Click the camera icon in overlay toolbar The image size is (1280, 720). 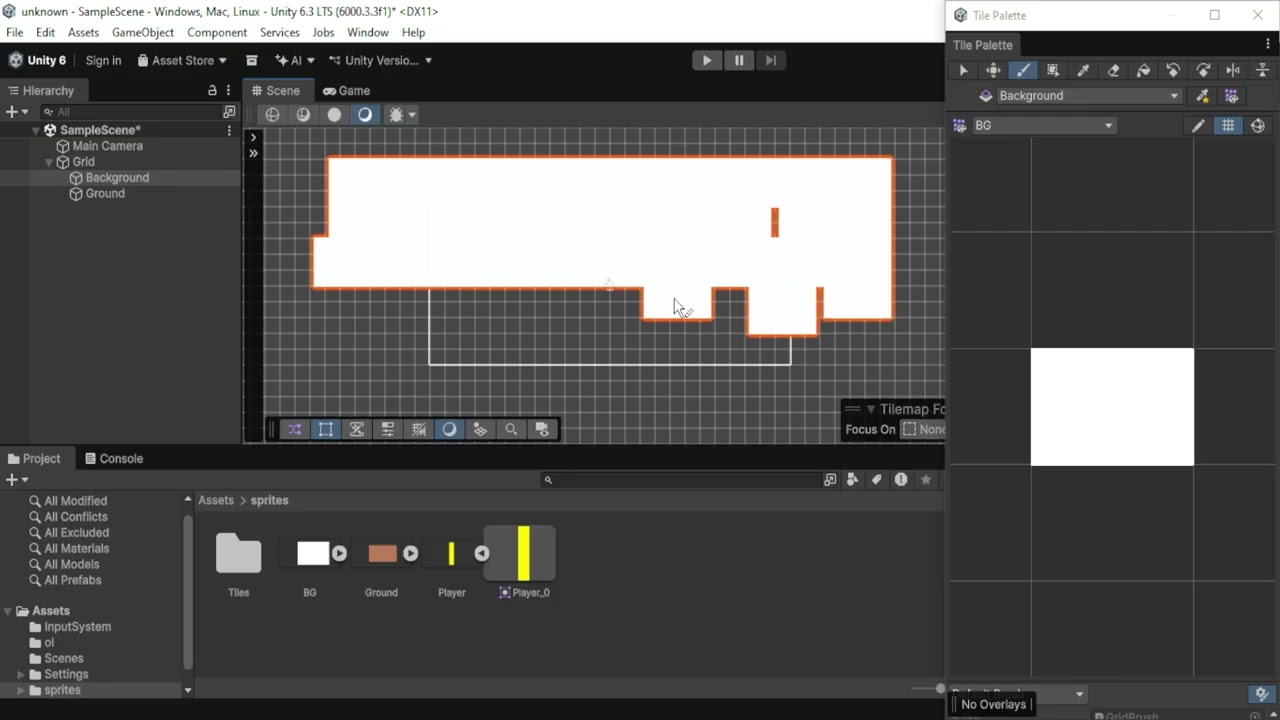[x=542, y=429]
